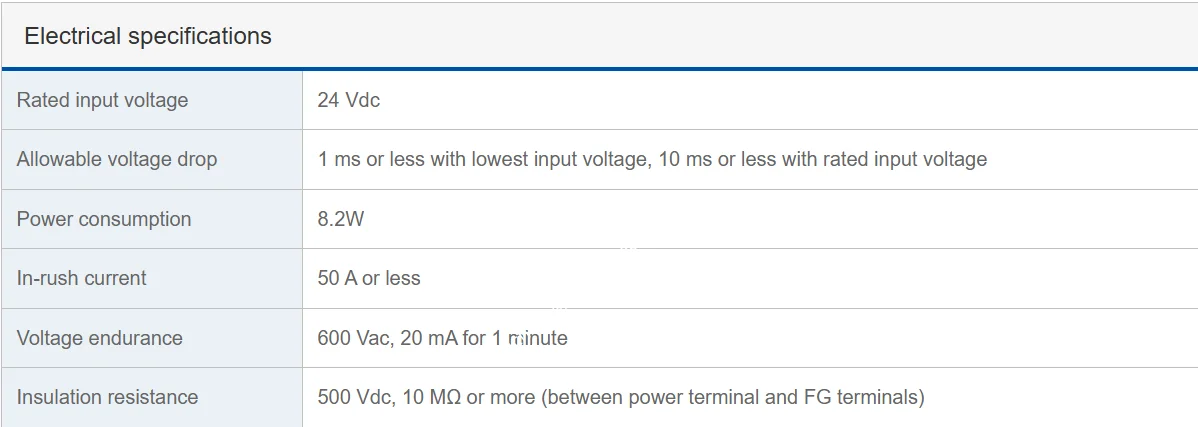Click the 20 mA current text

[x=428, y=338]
